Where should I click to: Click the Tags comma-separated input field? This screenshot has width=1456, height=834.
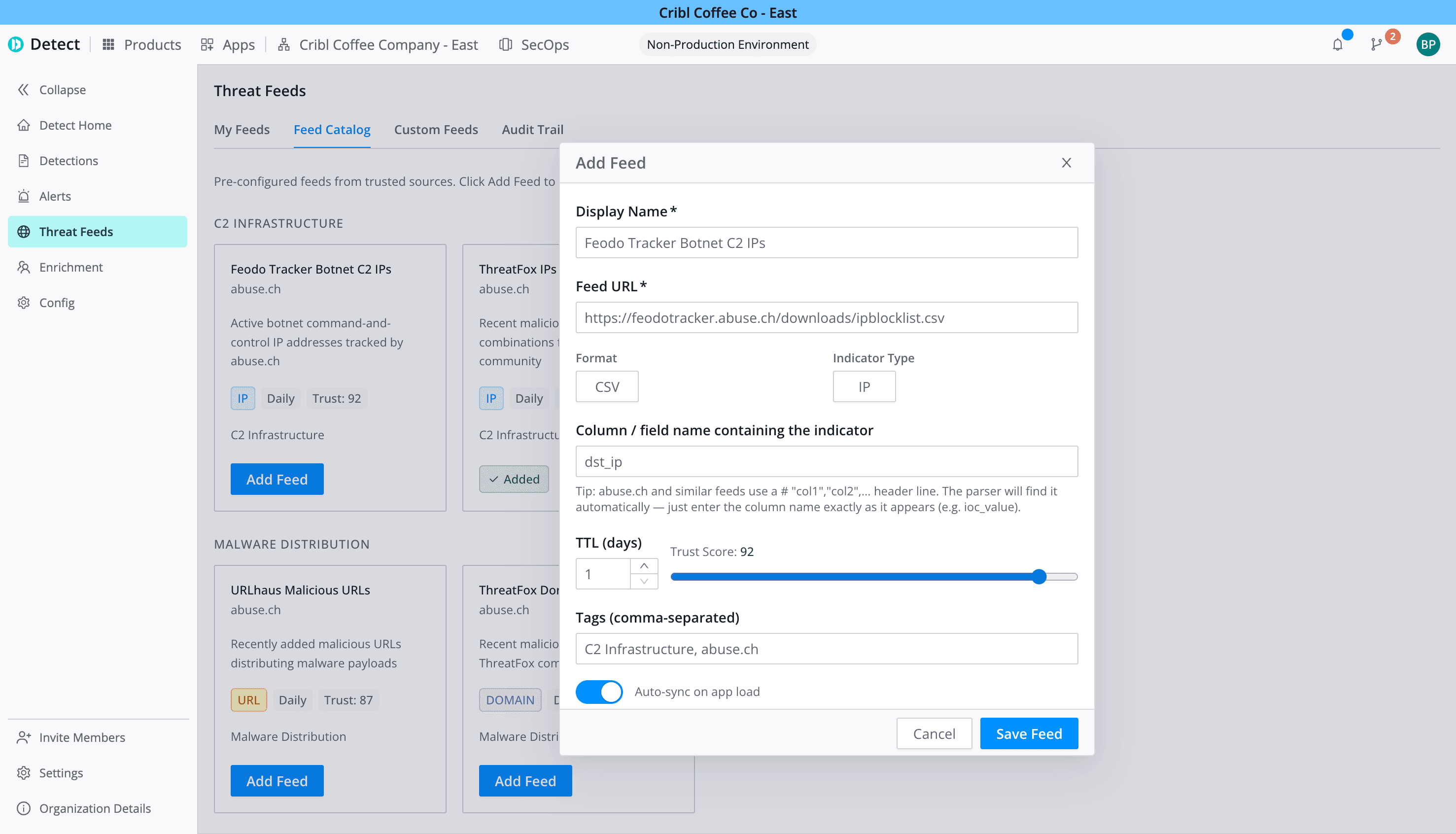tap(827, 648)
